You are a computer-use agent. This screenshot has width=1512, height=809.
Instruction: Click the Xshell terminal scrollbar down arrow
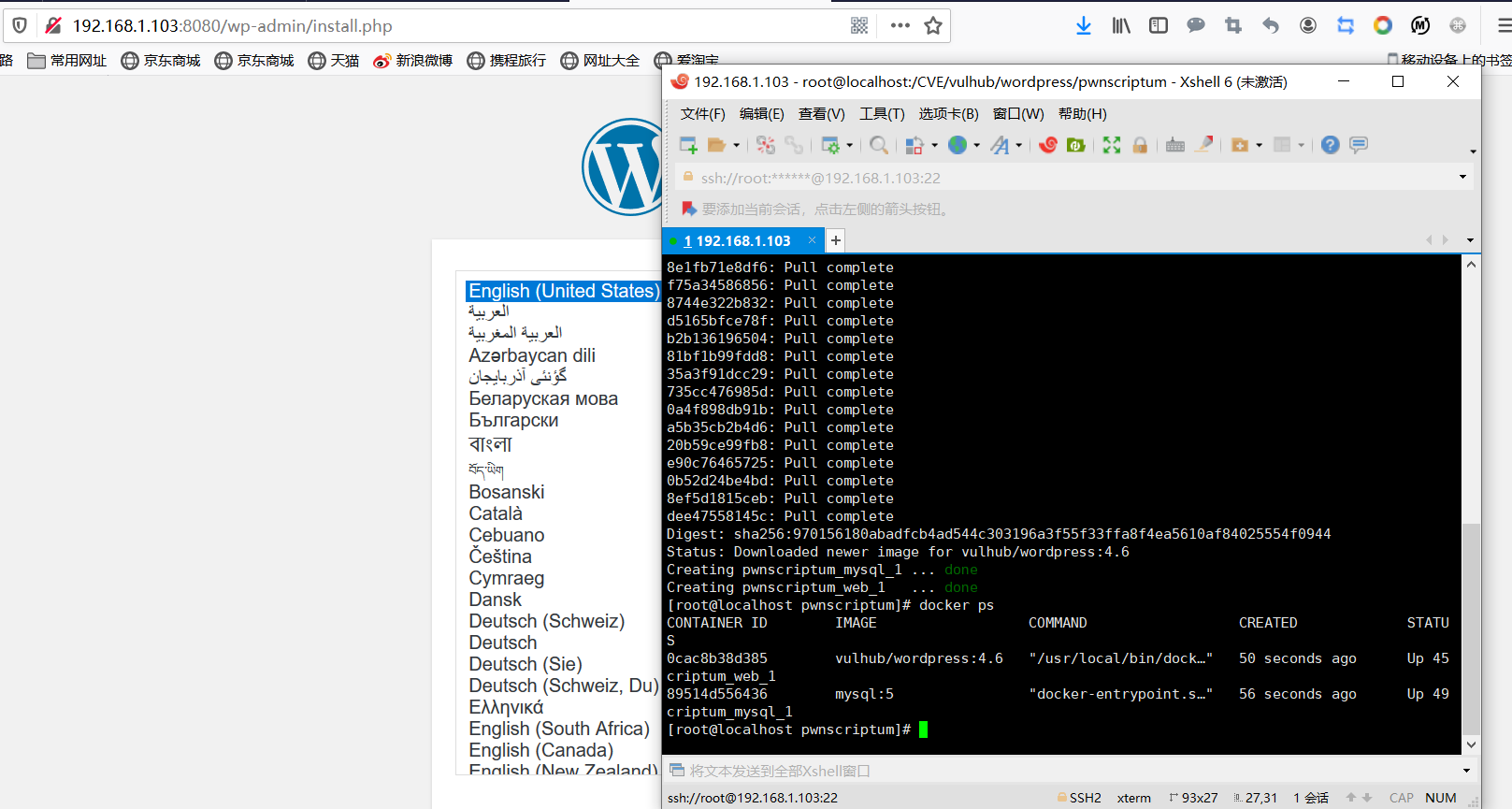coord(1471,745)
